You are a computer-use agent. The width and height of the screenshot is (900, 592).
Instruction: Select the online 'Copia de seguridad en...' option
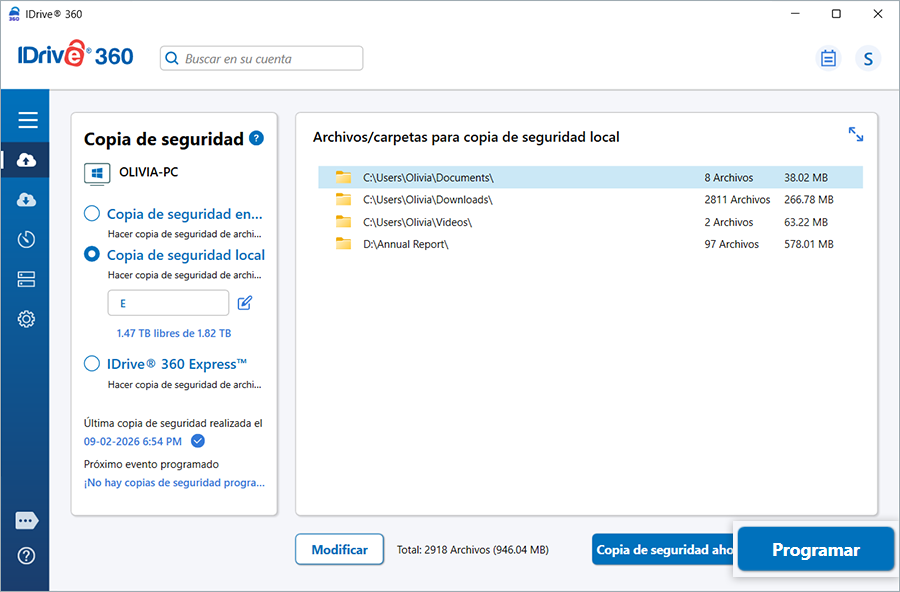pos(92,213)
